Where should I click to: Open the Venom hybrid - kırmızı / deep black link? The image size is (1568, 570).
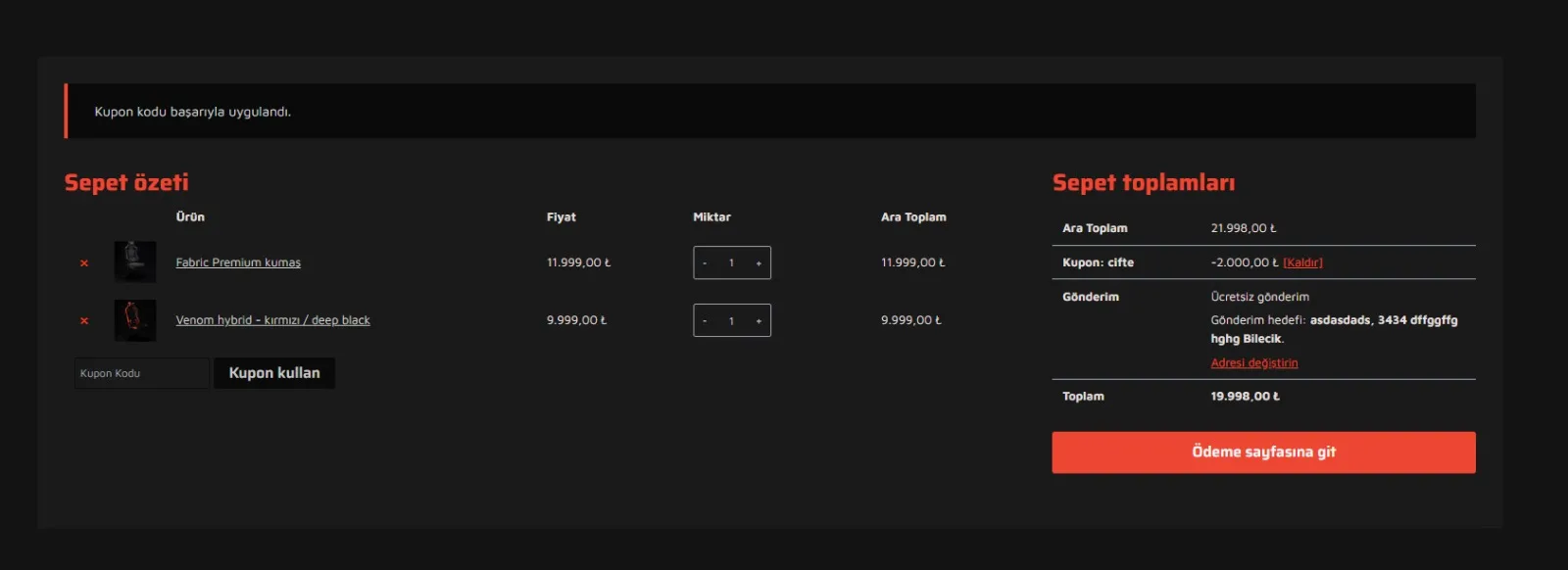[272, 320]
